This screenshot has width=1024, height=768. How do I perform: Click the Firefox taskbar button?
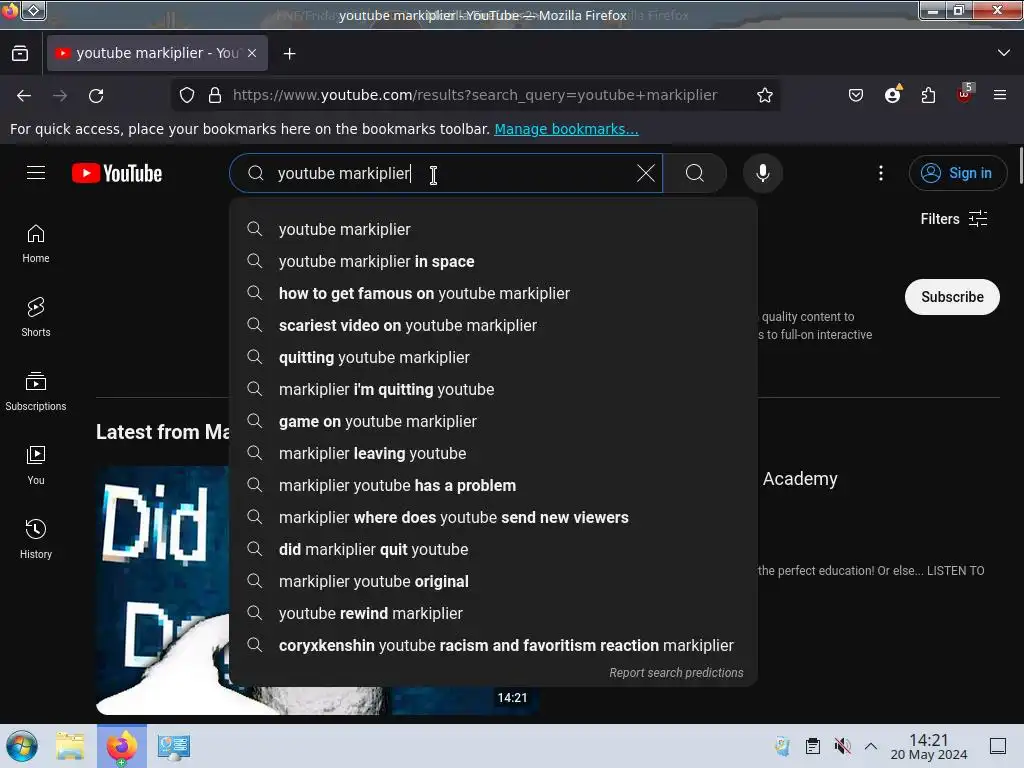tap(122, 746)
